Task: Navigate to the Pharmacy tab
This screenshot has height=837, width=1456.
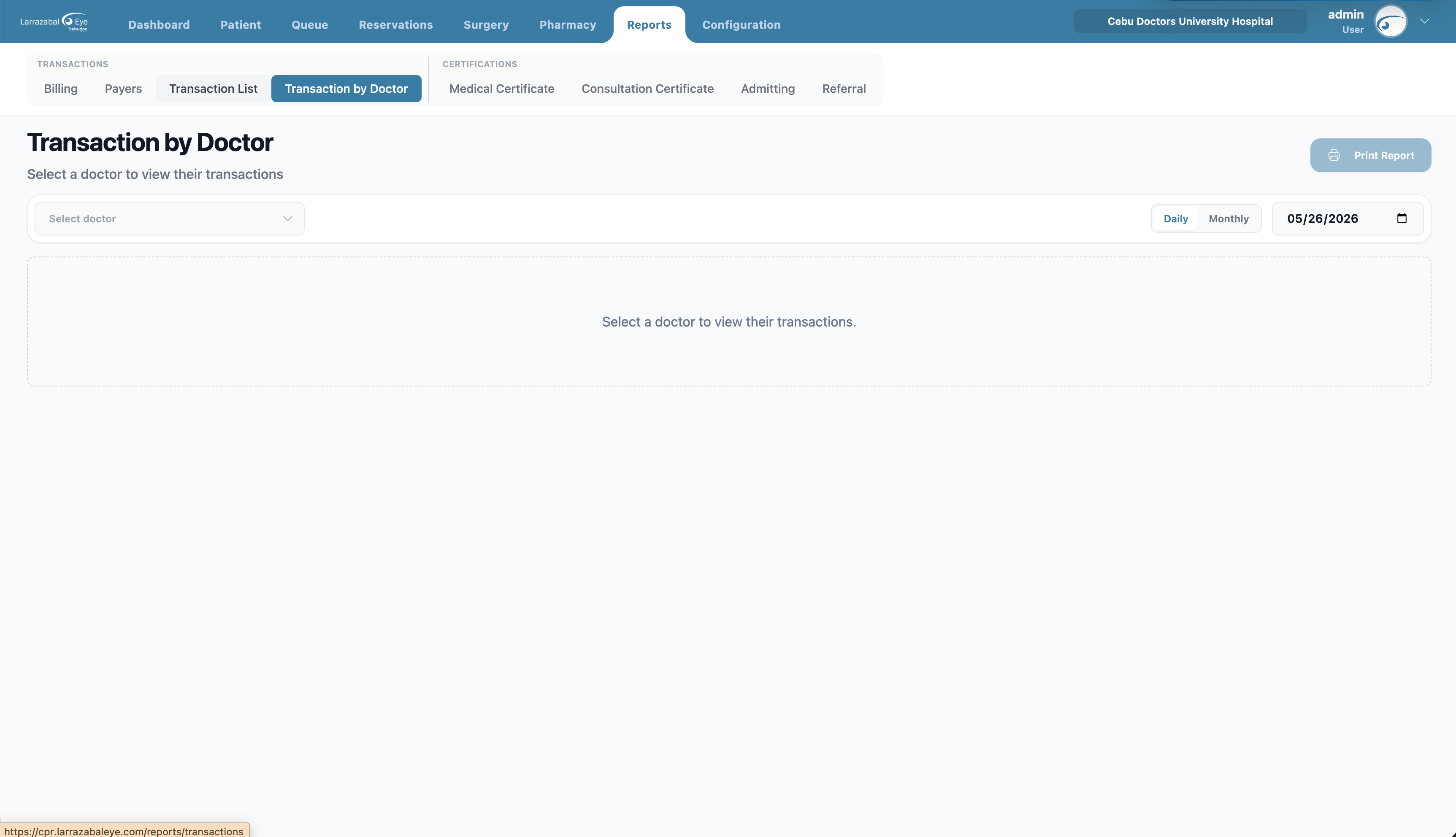Action: pyautogui.click(x=568, y=25)
